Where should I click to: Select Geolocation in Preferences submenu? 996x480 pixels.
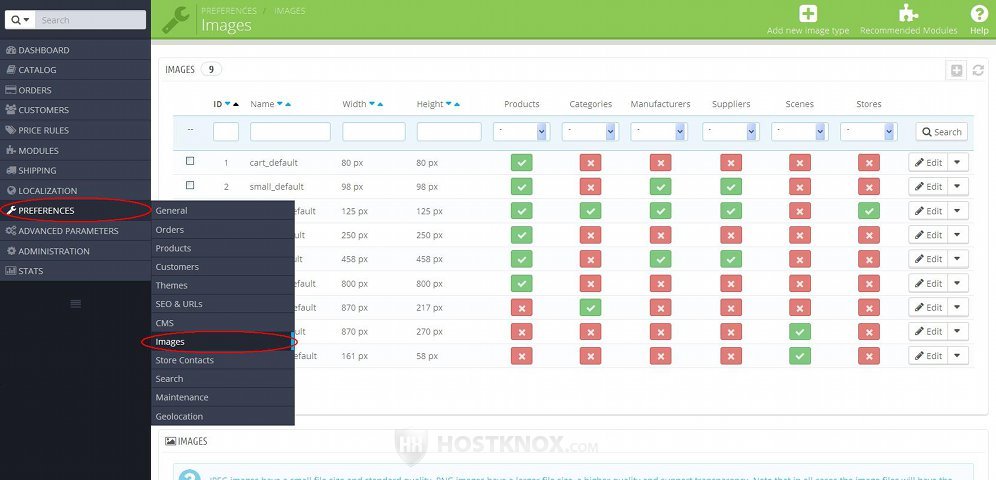point(222,417)
